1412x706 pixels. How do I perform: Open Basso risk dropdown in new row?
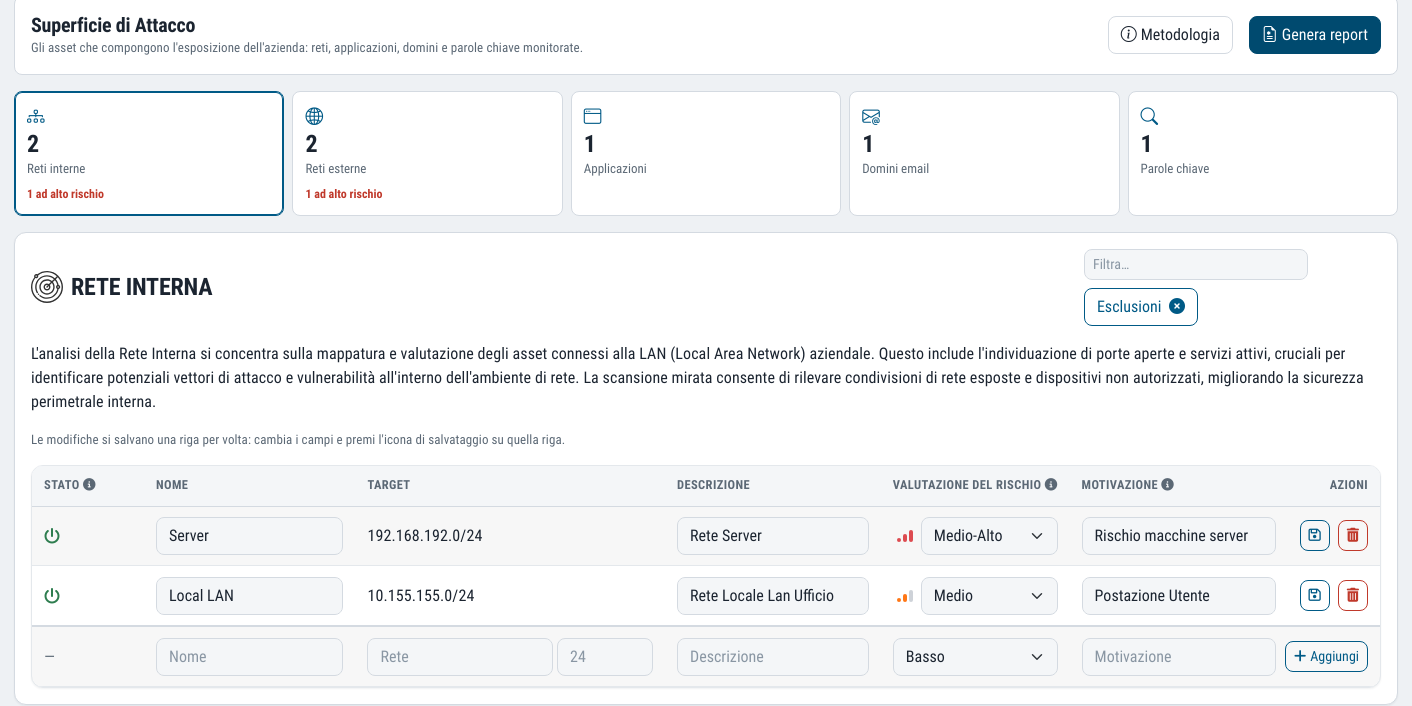tap(975, 657)
